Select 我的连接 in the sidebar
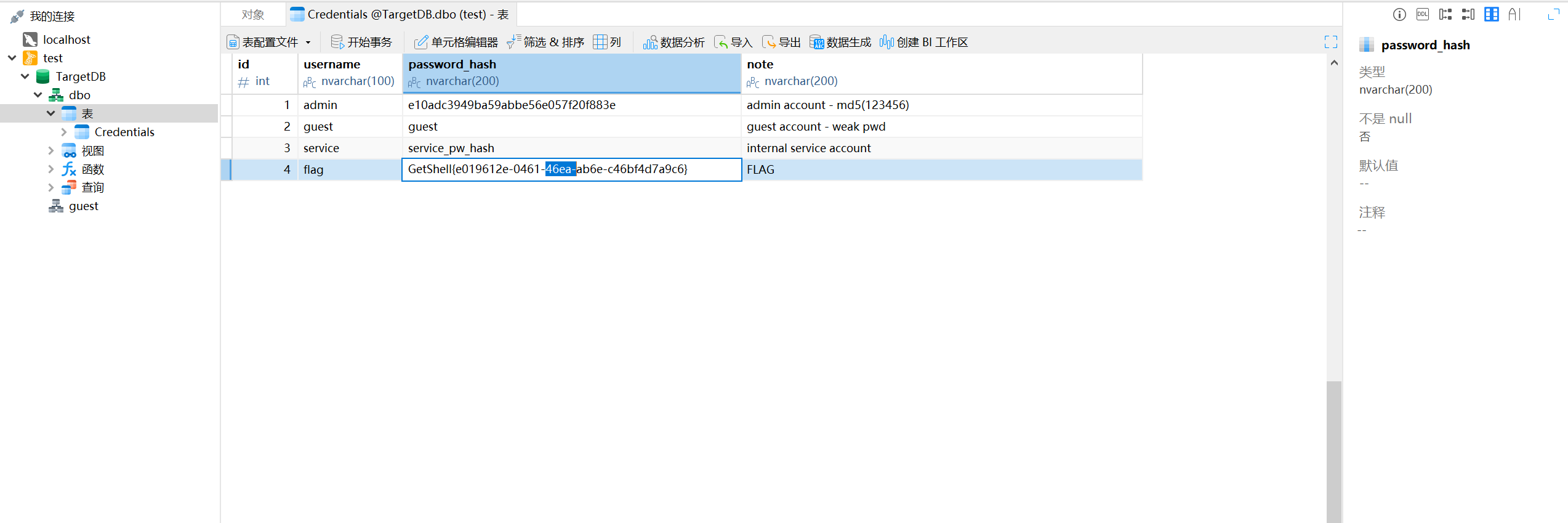 tap(52, 16)
